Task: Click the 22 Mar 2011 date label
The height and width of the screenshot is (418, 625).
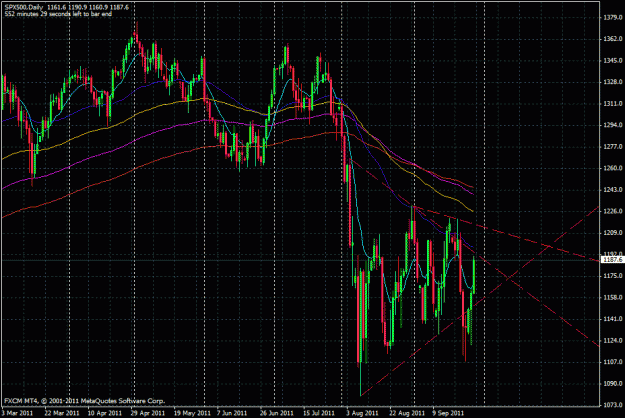Action: click(x=62, y=413)
